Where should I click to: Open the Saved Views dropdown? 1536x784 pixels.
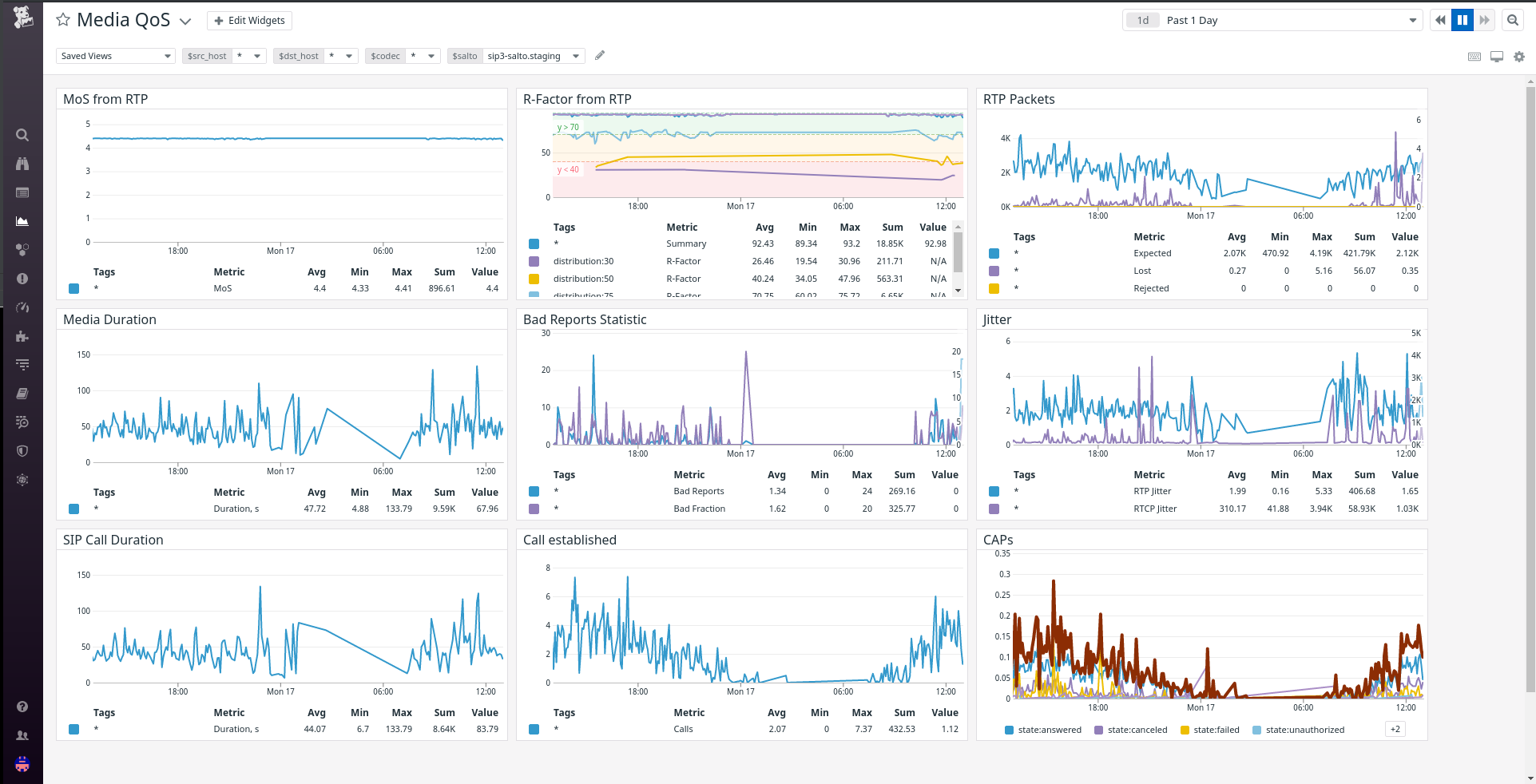tap(115, 55)
